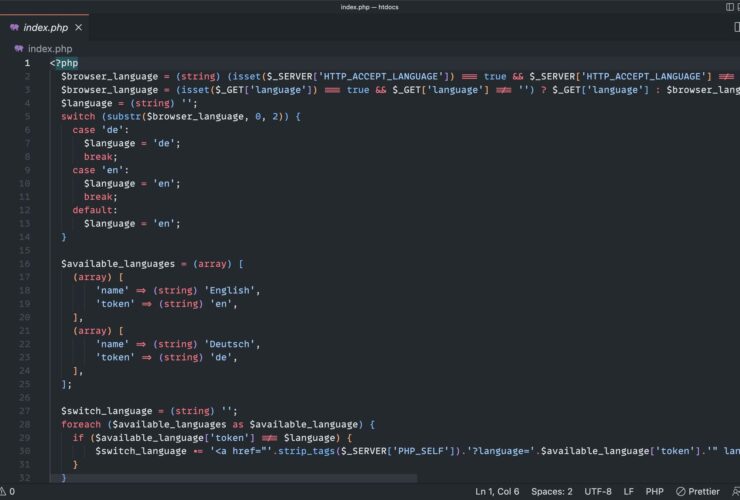This screenshot has height=500, width=740.
Task: Click line number 1 in the gutter
Action: [27, 63]
